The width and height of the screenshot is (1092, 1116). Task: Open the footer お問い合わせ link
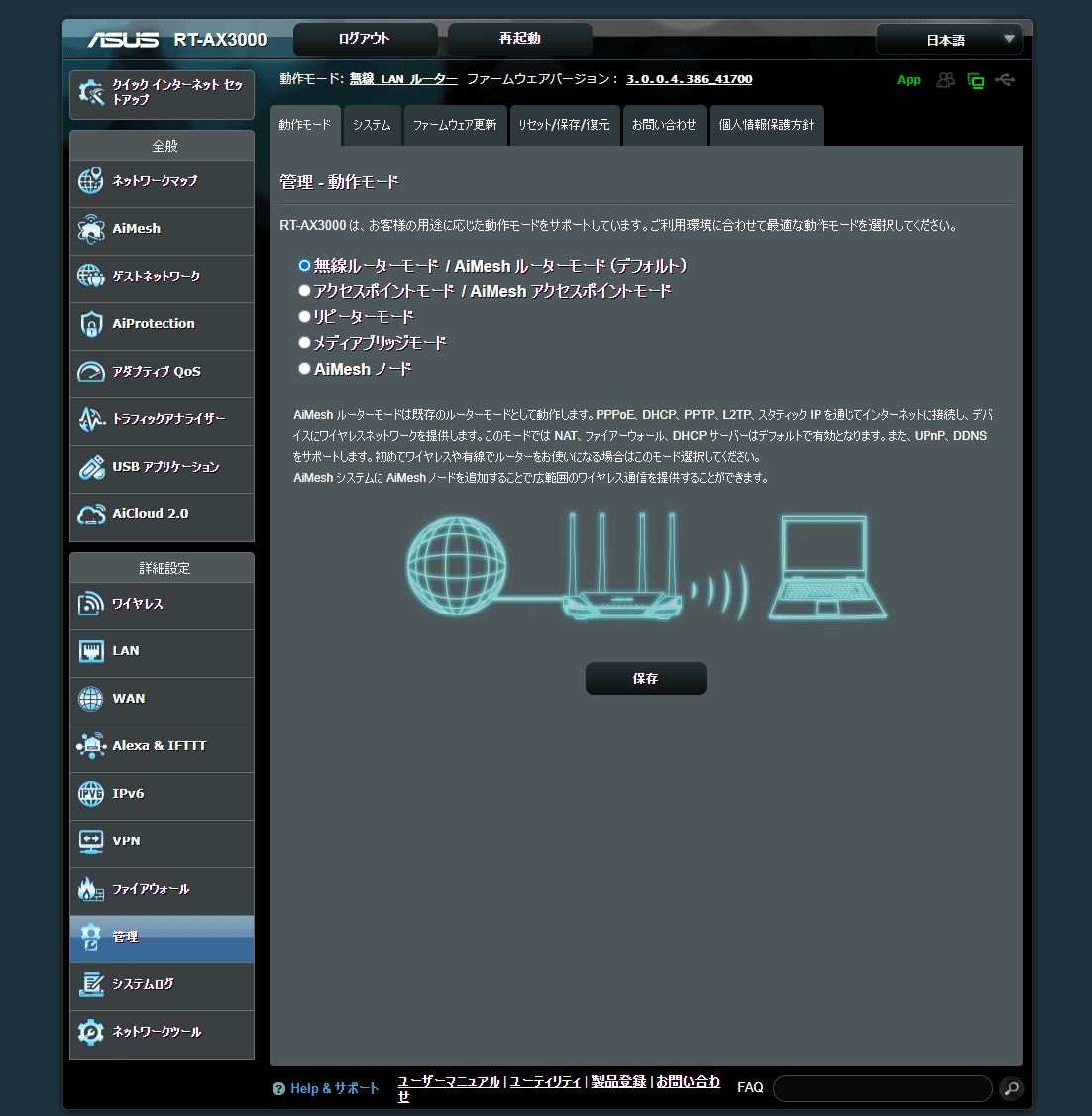tap(688, 1081)
